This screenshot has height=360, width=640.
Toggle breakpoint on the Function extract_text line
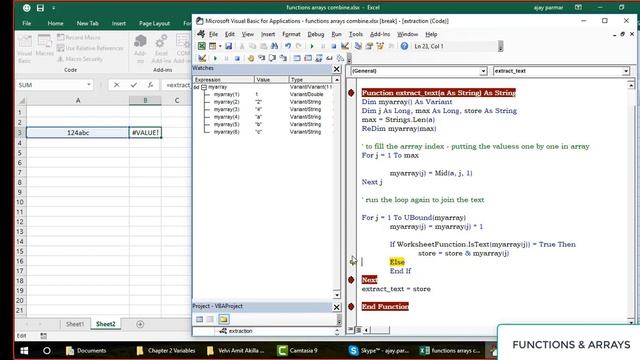point(351,93)
